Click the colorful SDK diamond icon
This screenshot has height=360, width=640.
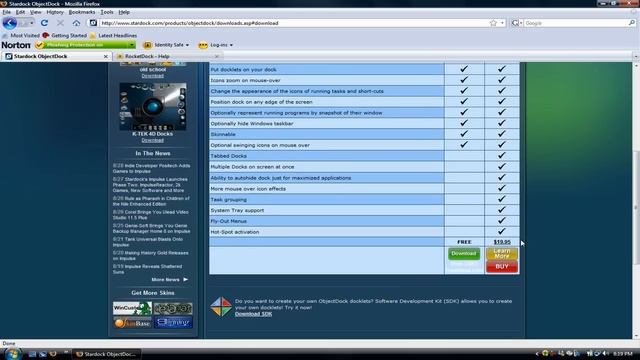[x=221, y=307]
